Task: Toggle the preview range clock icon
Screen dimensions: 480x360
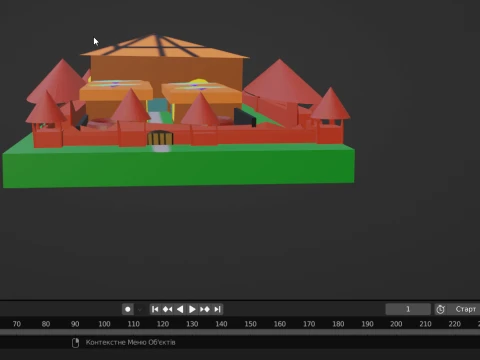Action: pyautogui.click(x=441, y=309)
